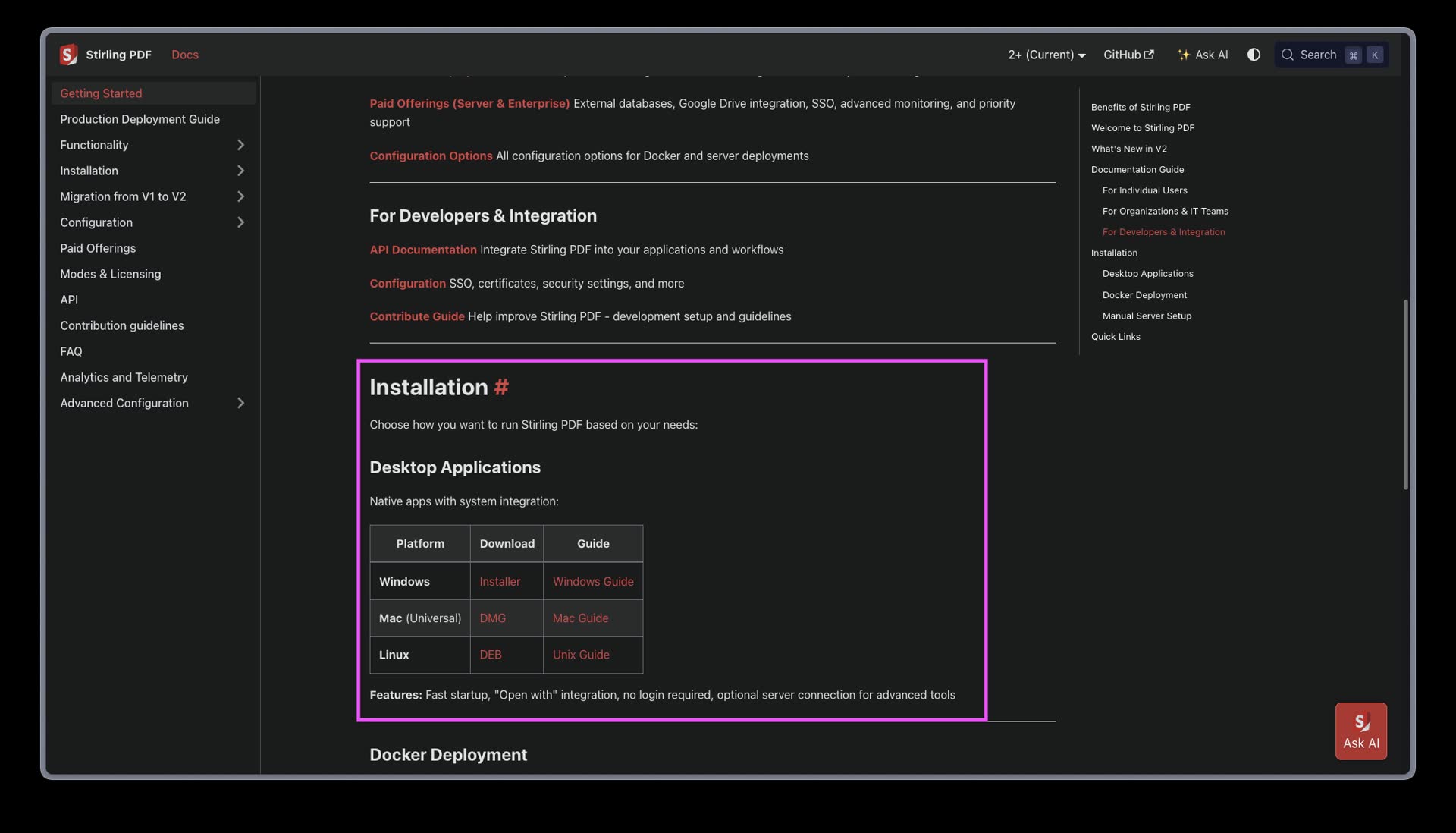This screenshot has width=1456, height=833.
Task: Click the Installation heading hash anchor
Action: [501, 388]
